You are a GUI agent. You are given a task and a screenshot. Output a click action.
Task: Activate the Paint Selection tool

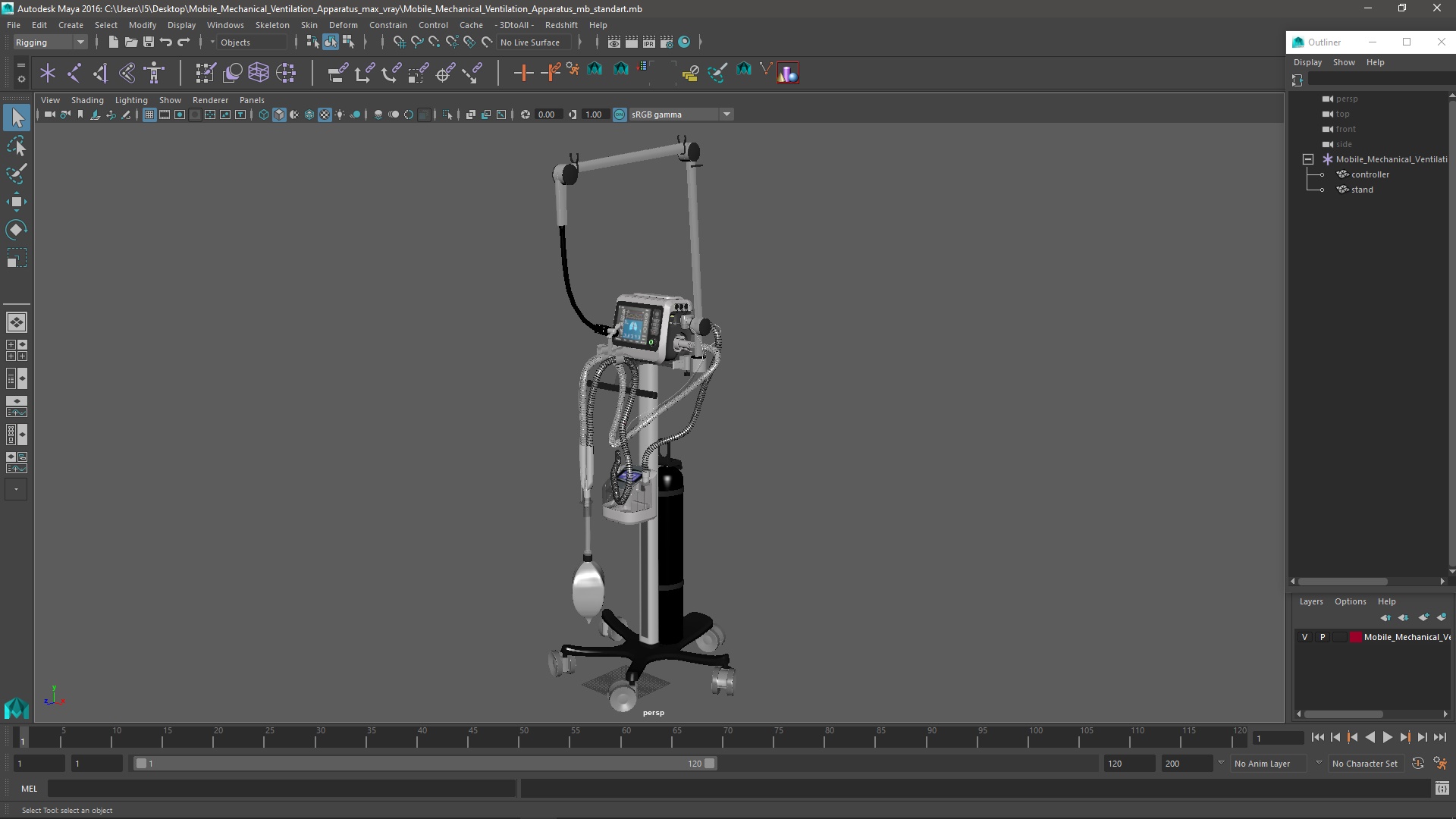tap(17, 174)
